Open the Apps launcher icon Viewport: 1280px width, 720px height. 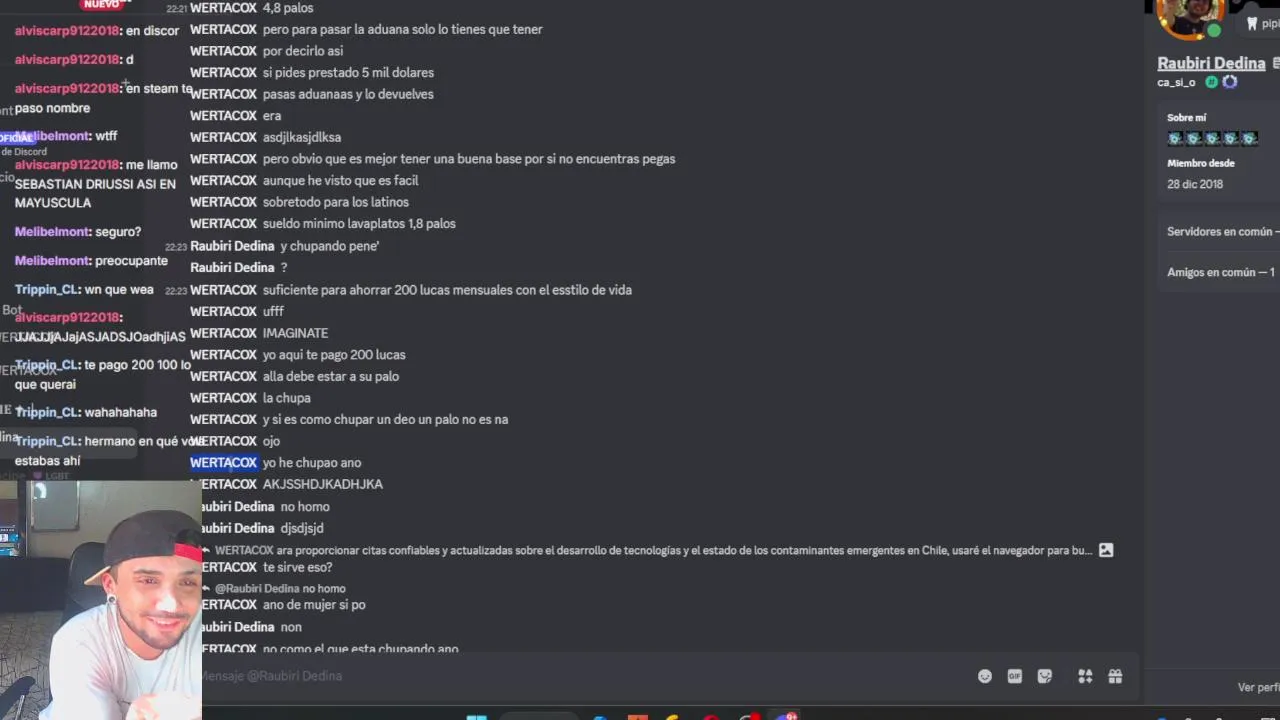[x=1085, y=676]
